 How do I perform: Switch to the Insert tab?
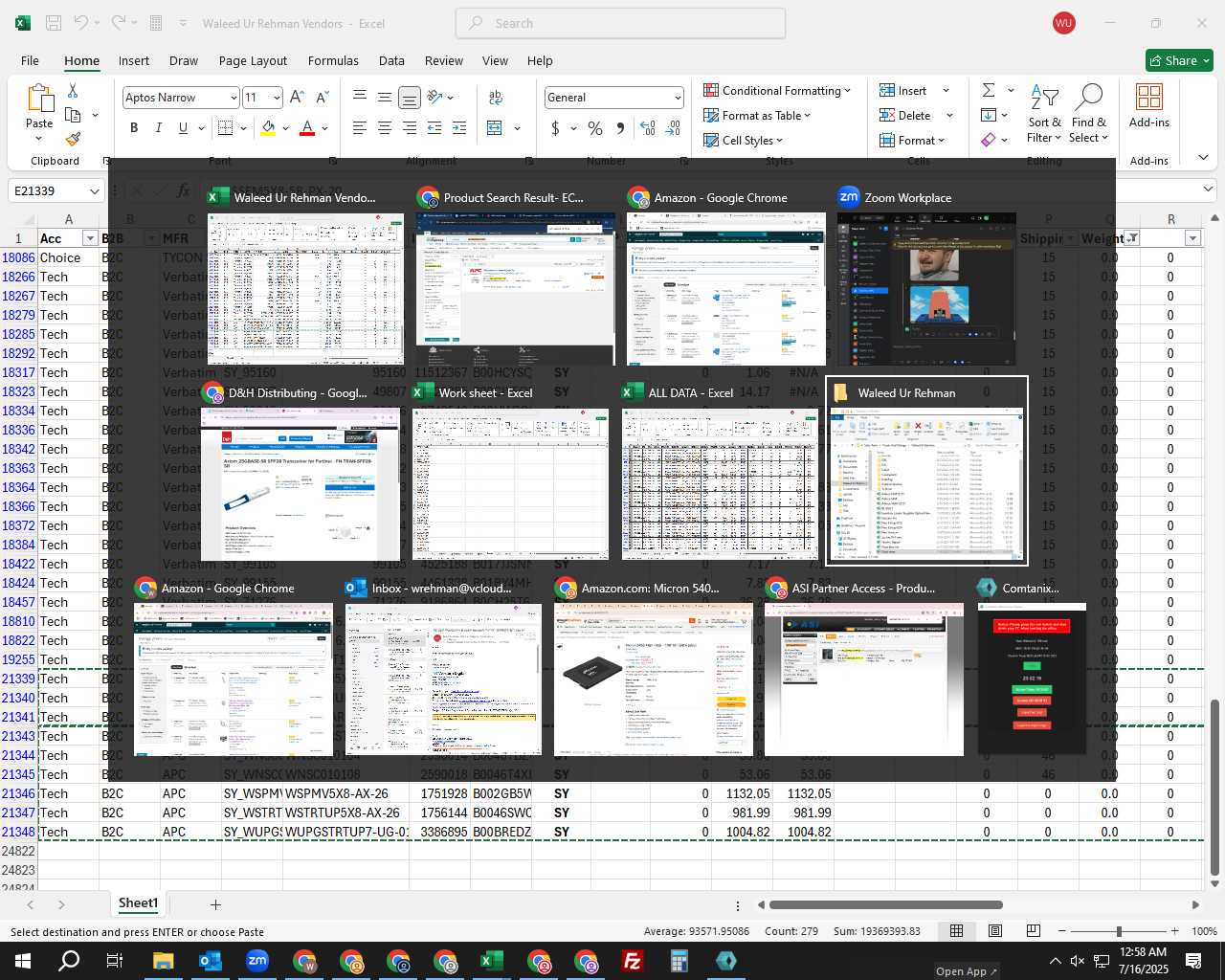pyautogui.click(x=134, y=60)
